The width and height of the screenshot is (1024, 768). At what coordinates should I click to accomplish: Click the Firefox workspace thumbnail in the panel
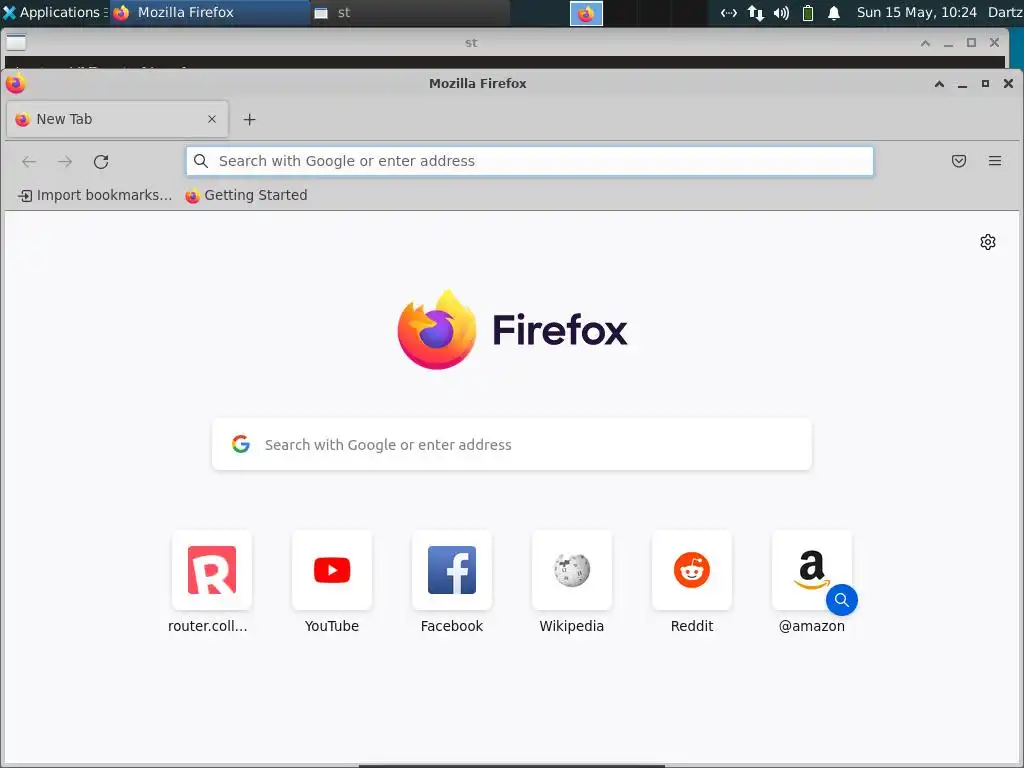point(586,14)
